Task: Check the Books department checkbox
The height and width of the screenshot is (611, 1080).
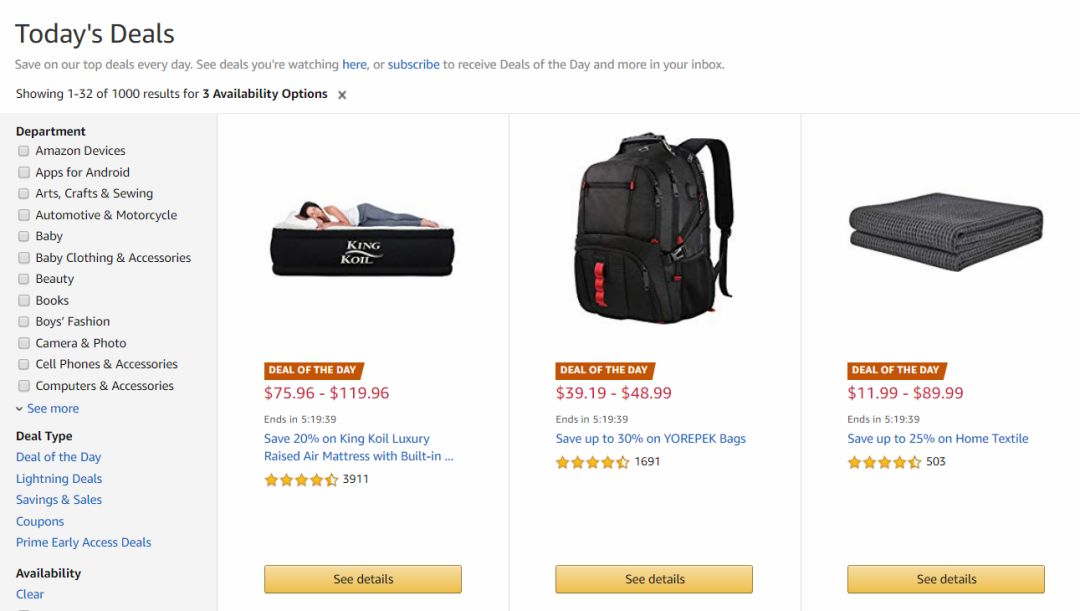Action: (24, 300)
